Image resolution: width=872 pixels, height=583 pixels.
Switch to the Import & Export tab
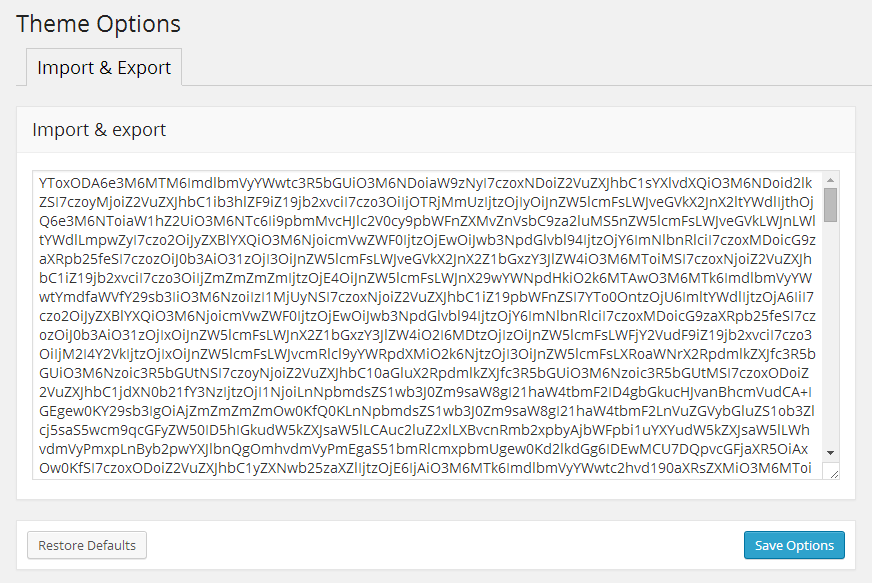coord(104,68)
